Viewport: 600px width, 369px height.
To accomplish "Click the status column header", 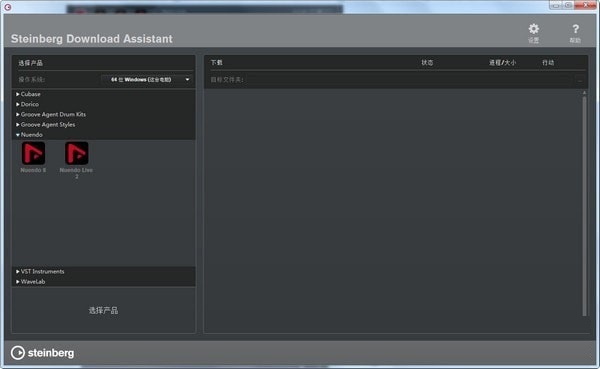I will click(427, 62).
